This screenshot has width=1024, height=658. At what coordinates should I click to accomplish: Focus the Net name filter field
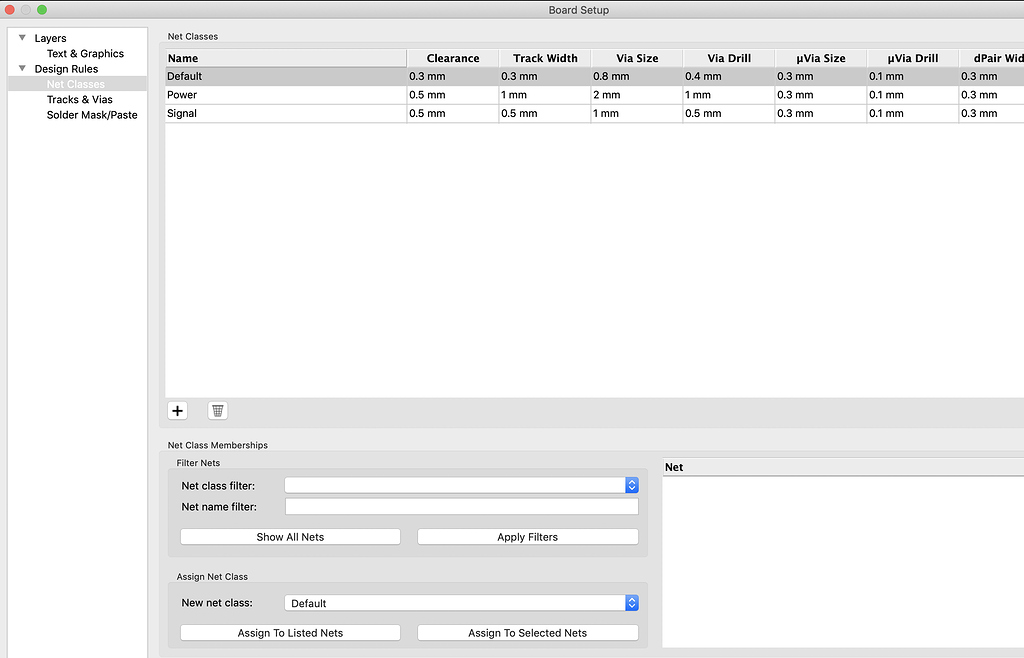(x=461, y=507)
